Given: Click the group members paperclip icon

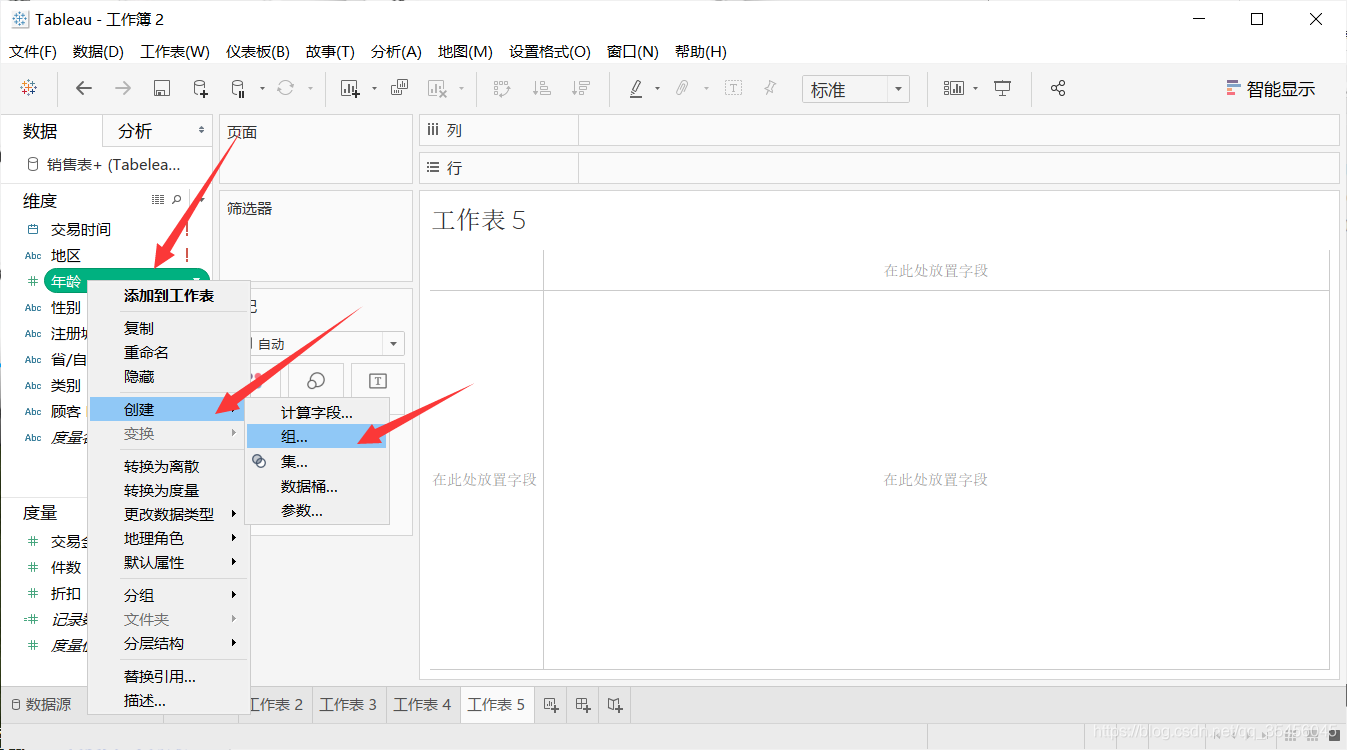Looking at the screenshot, I should click(682, 88).
